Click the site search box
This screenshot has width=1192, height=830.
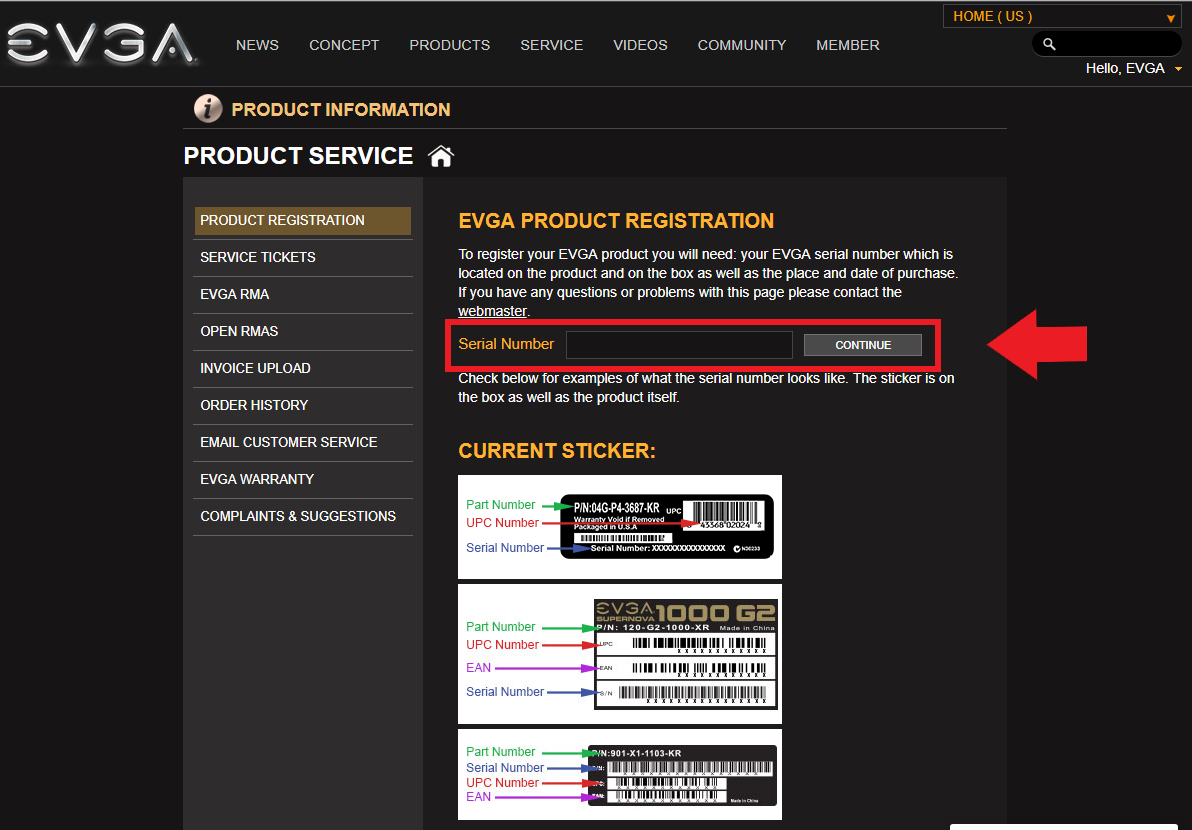pos(1106,44)
